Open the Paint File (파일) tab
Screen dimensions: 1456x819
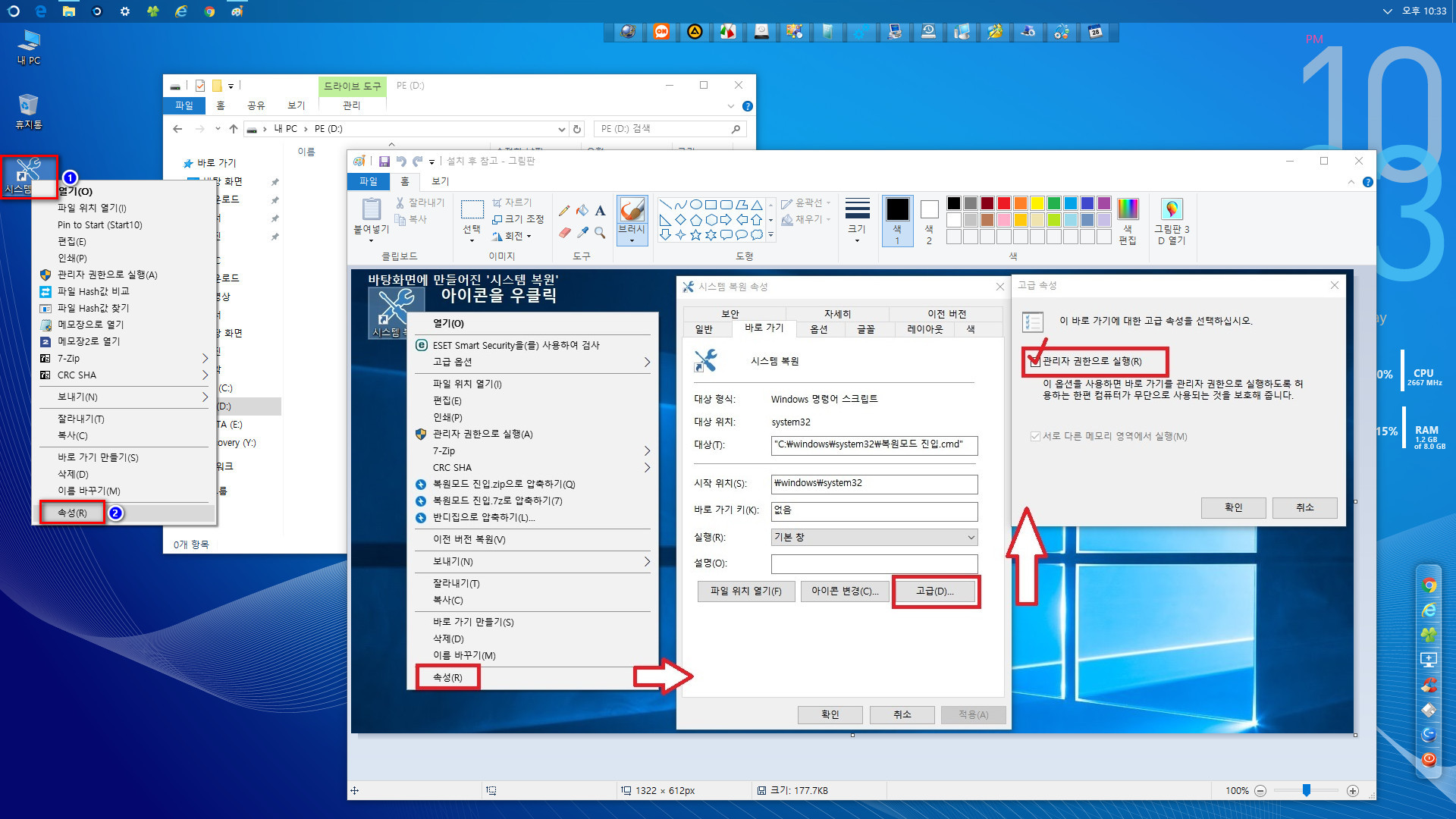click(x=368, y=181)
